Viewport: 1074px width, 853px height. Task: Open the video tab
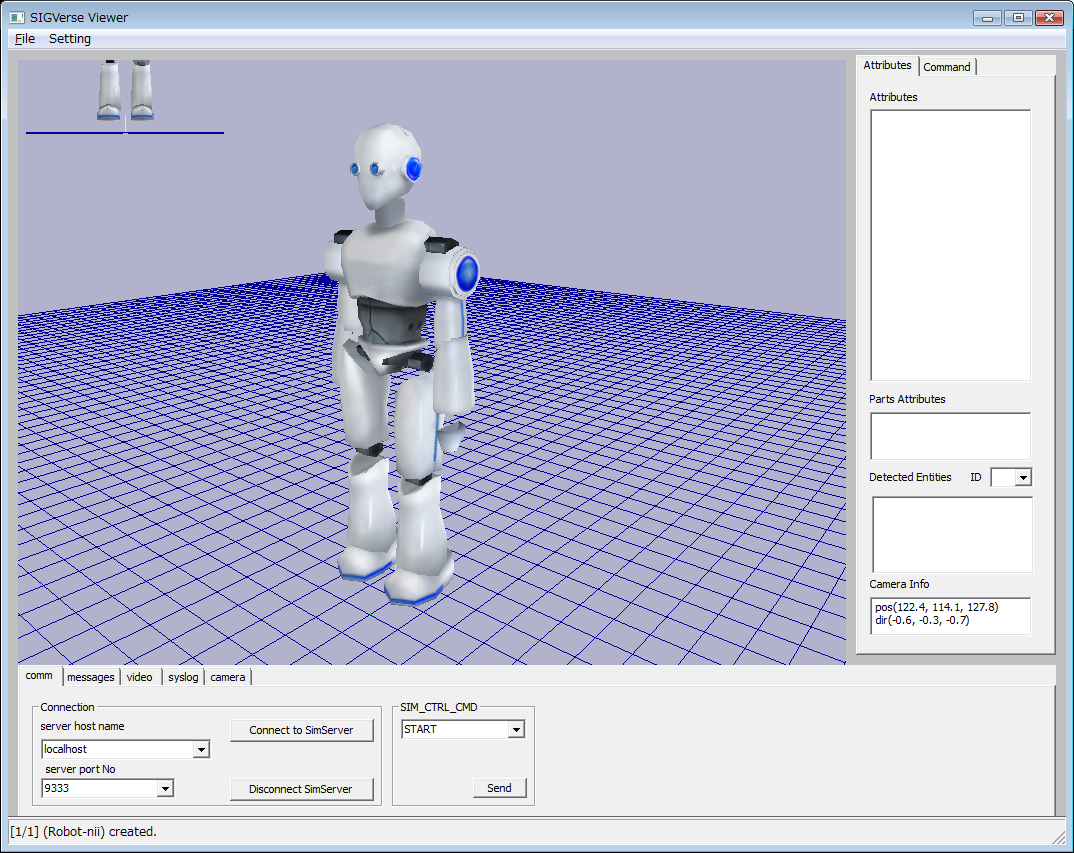[x=140, y=677]
